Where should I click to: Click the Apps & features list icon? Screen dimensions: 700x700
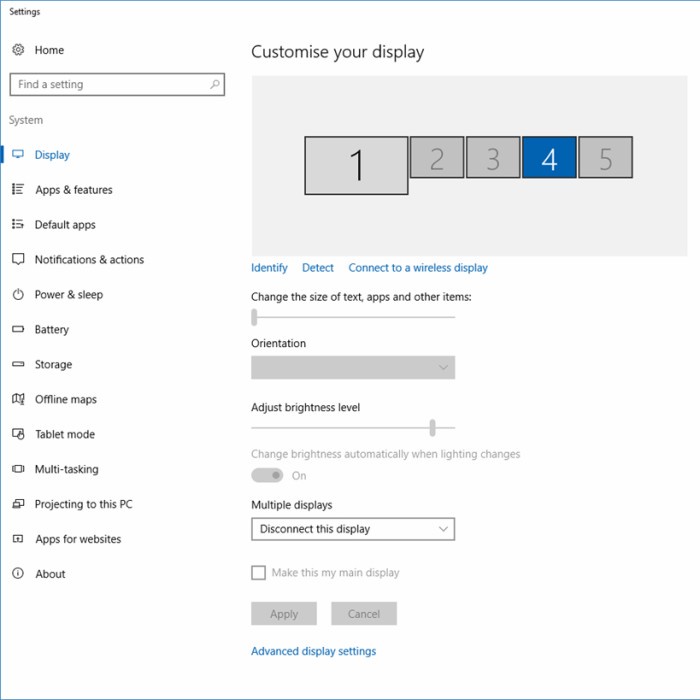tap(18, 190)
